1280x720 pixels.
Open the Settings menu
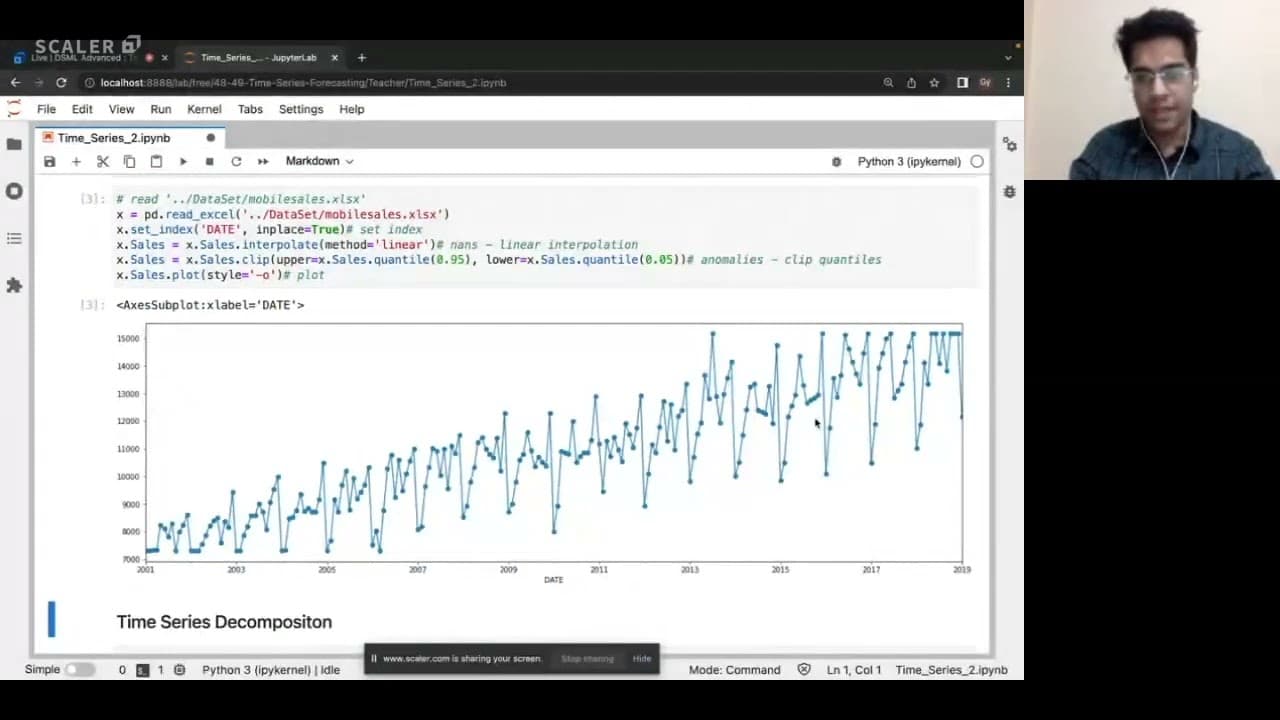click(x=301, y=109)
